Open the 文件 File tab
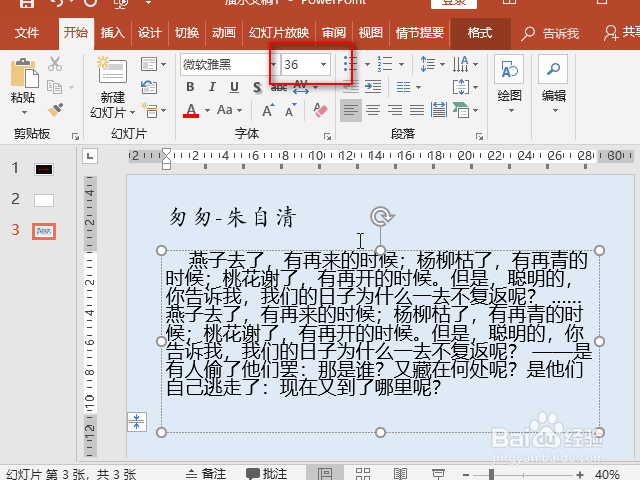This screenshot has height=480, width=640. point(27,33)
